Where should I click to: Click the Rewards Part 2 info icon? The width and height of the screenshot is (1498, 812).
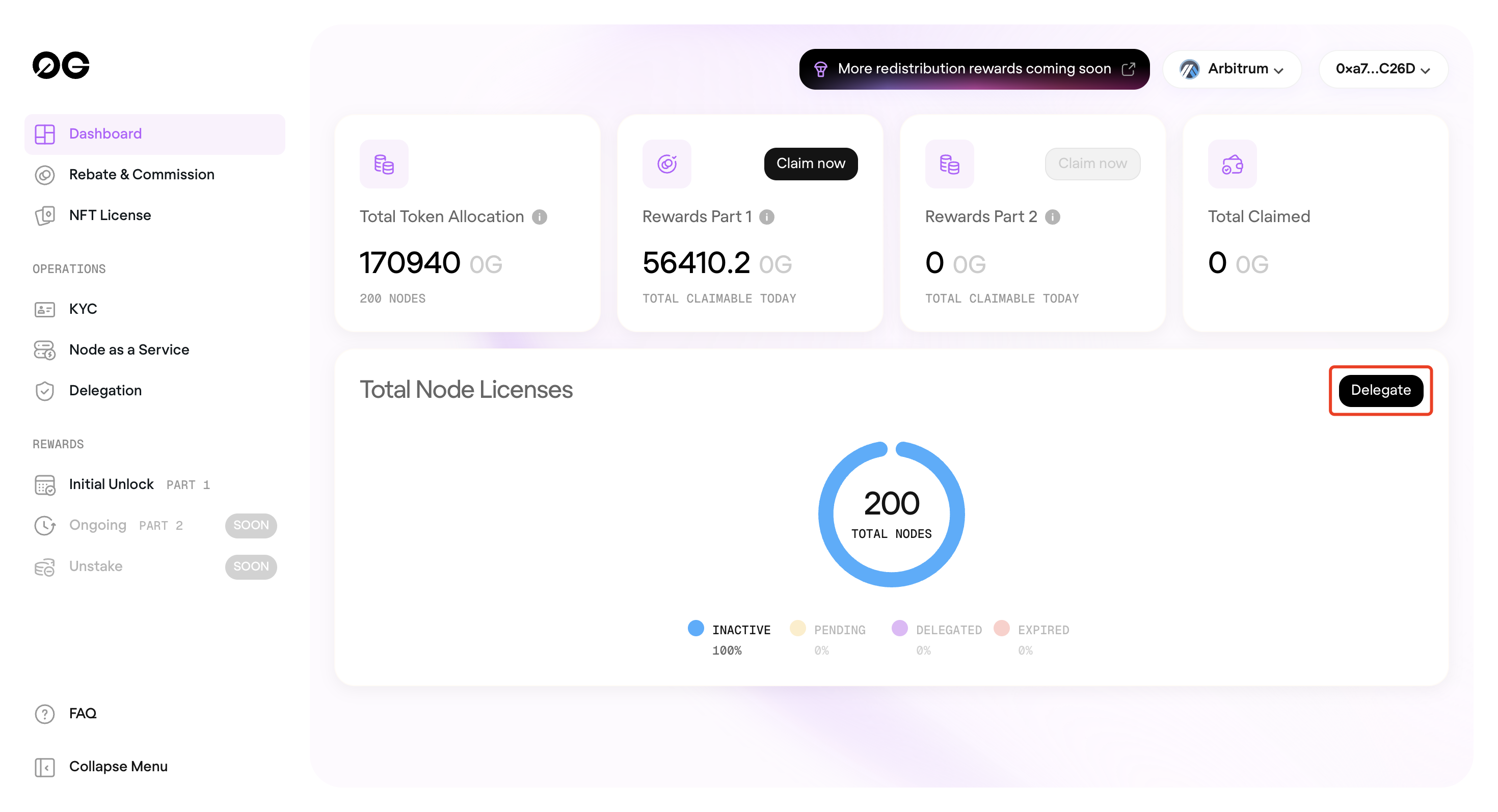pyautogui.click(x=1052, y=217)
